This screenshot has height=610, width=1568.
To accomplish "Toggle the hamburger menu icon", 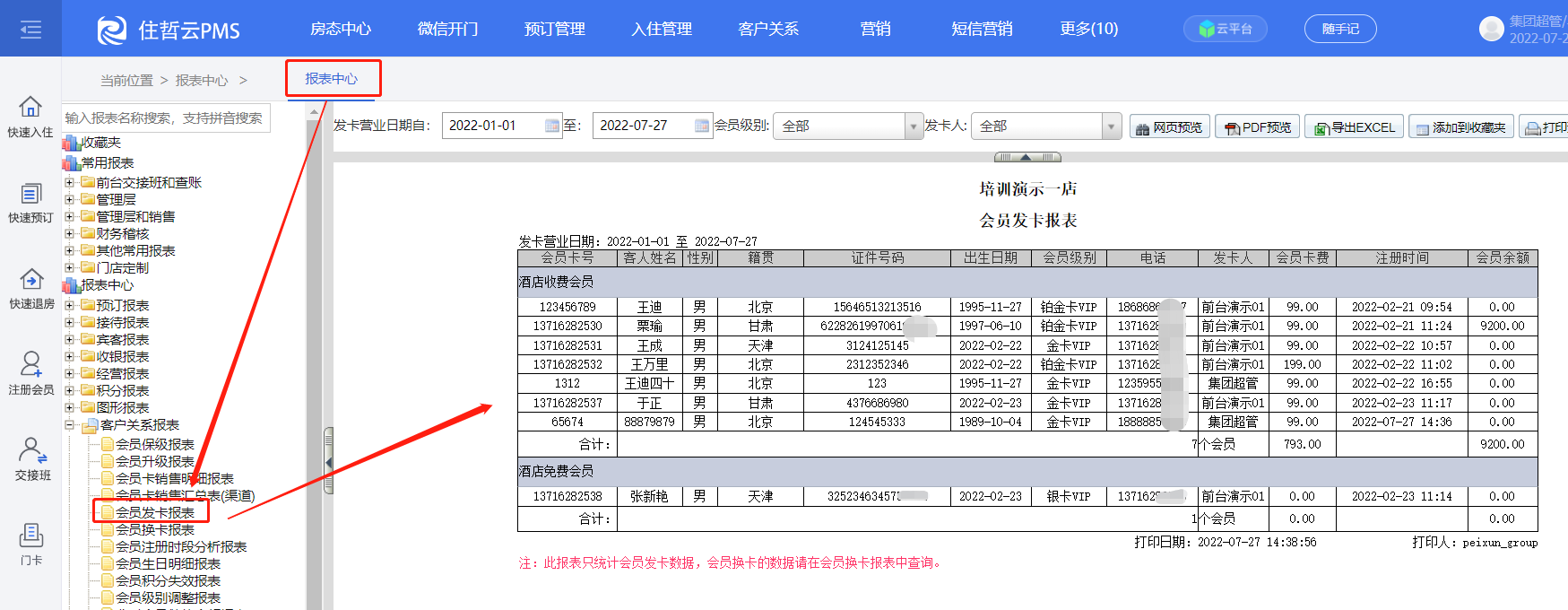I will click(30, 30).
